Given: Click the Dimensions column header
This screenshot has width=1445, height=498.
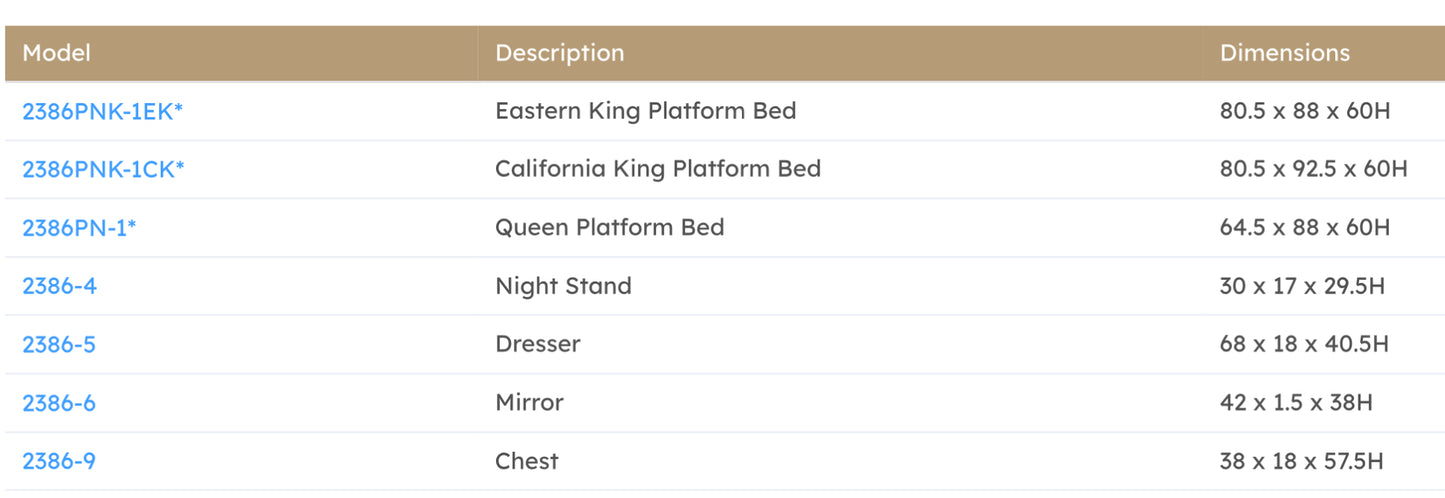Looking at the screenshot, I should (x=1285, y=53).
